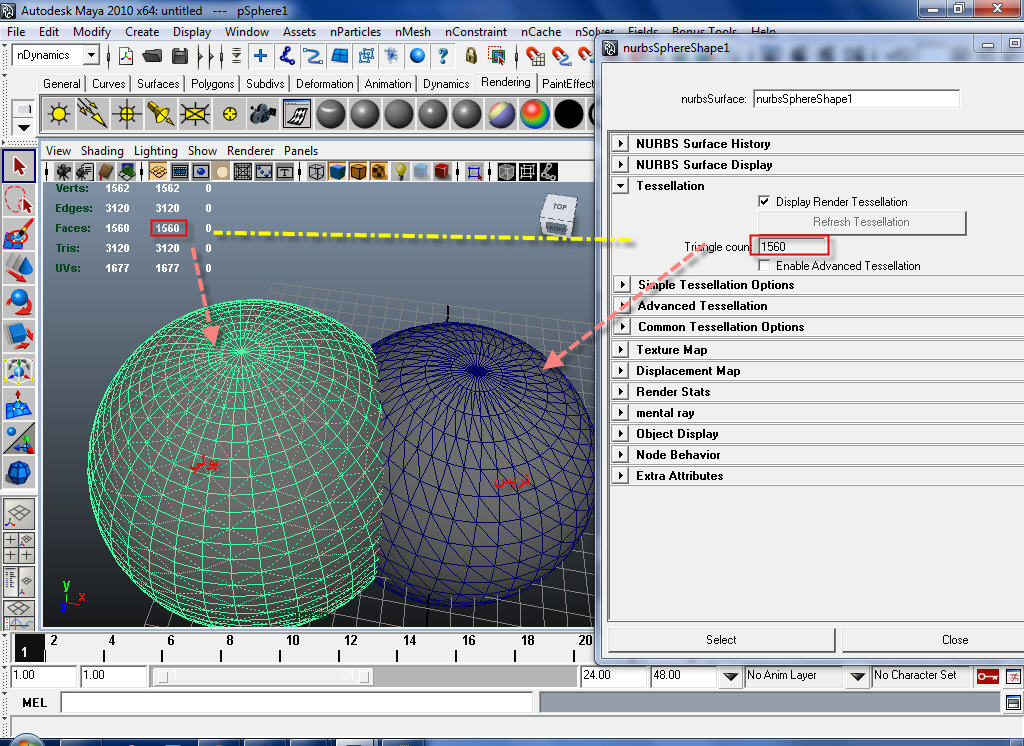Expand the NURBS Surface History section

coord(621,144)
